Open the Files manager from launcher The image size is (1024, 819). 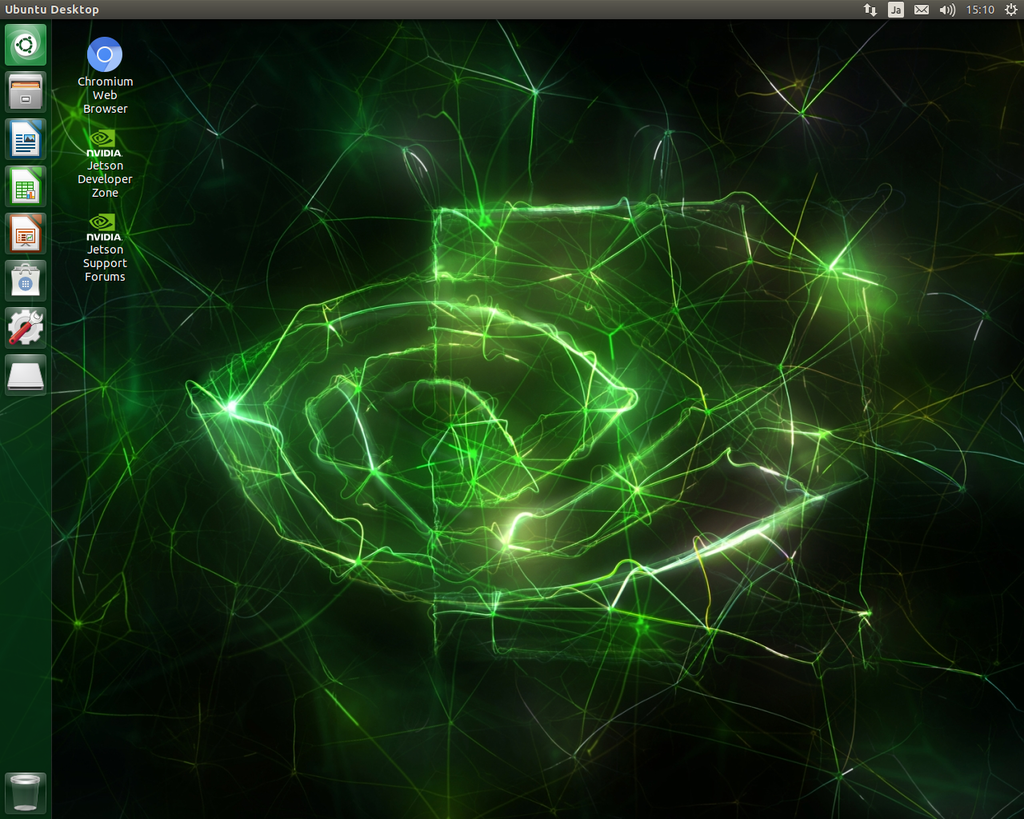[25, 92]
